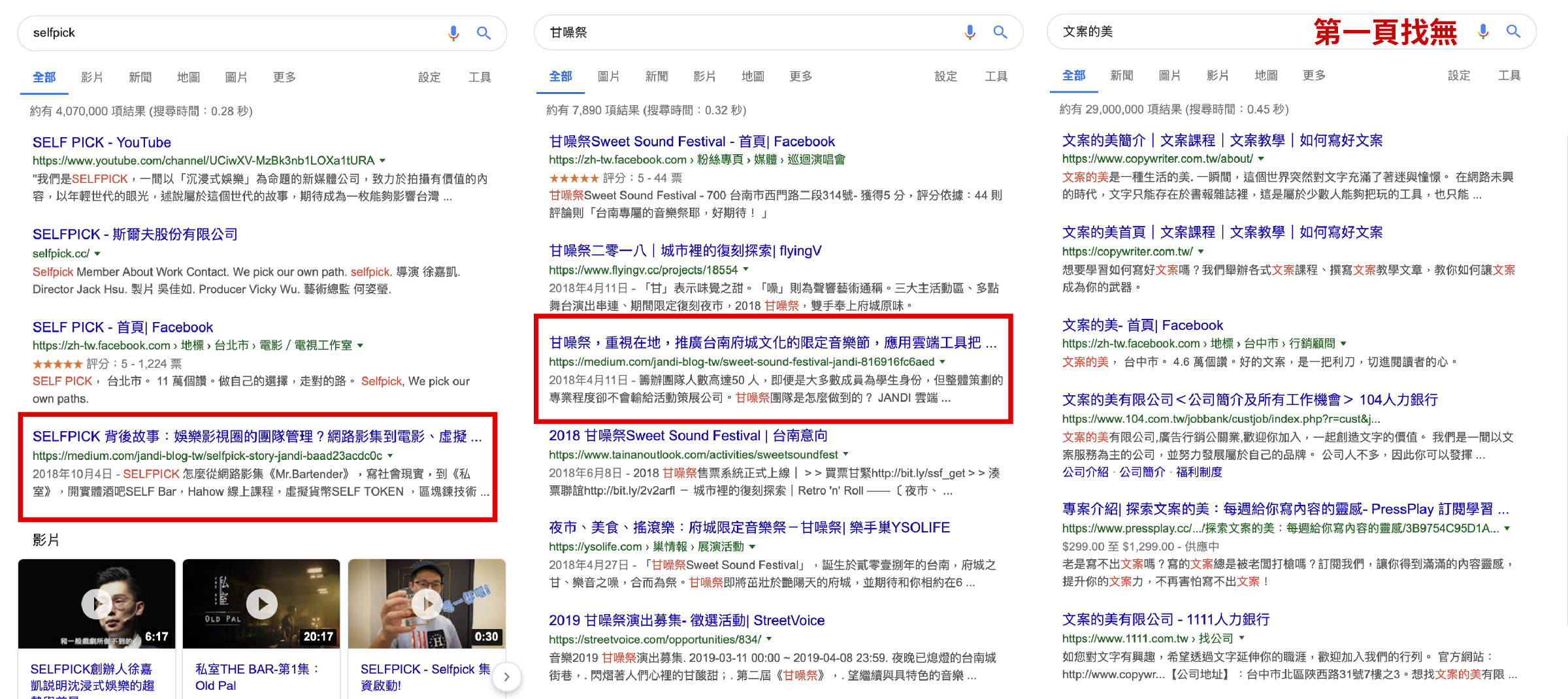Click the search magnifier in the 甘噪祭 search box

[1000, 32]
